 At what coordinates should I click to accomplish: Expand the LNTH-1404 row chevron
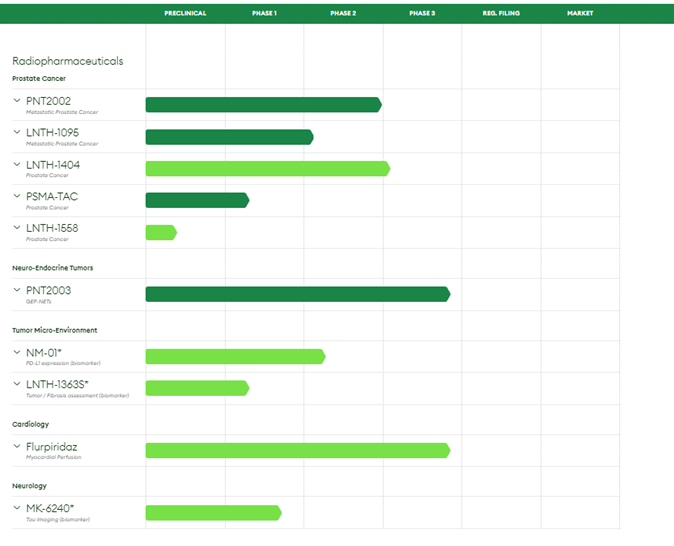pyautogui.click(x=17, y=165)
